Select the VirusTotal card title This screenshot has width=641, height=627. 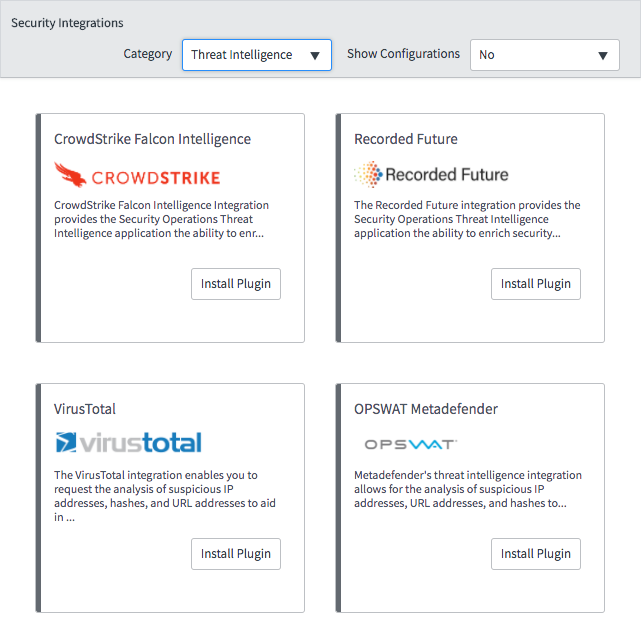[x=85, y=409]
